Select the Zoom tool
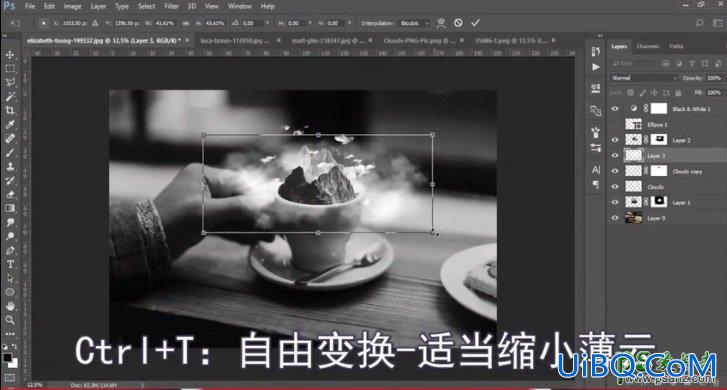The width and height of the screenshot is (727, 390). (x=10, y=320)
